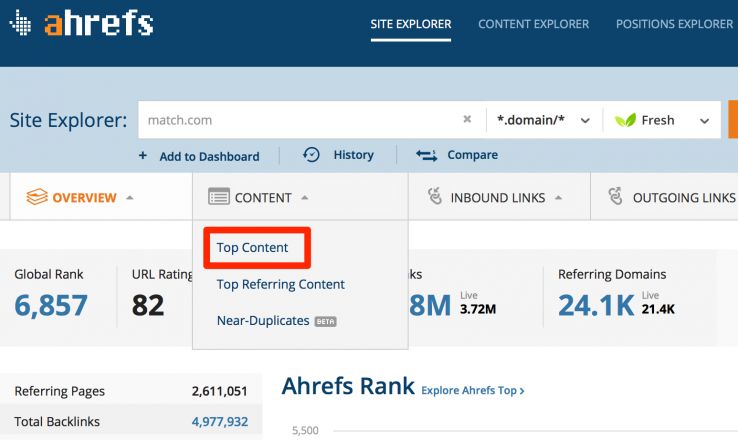Image resolution: width=738 pixels, height=440 pixels.
Task: Click the Inbound Links chain icon
Action: coord(435,197)
